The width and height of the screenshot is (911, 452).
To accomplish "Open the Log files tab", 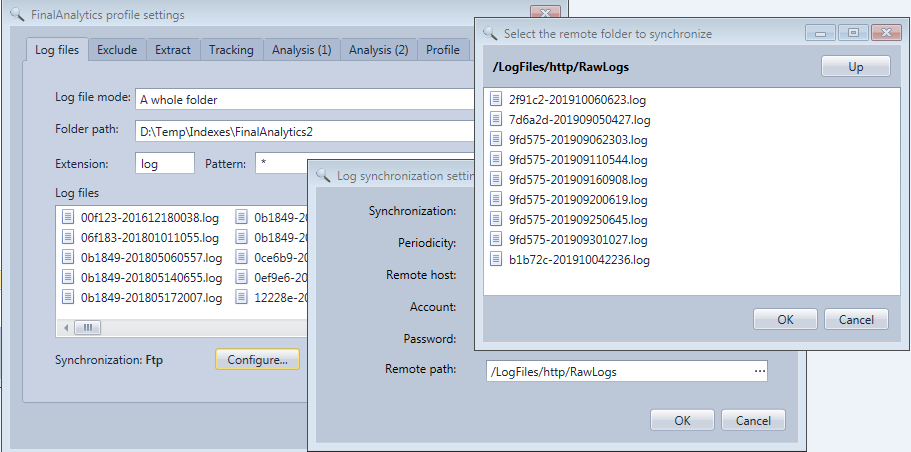I will pyautogui.click(x=57, y=49).
